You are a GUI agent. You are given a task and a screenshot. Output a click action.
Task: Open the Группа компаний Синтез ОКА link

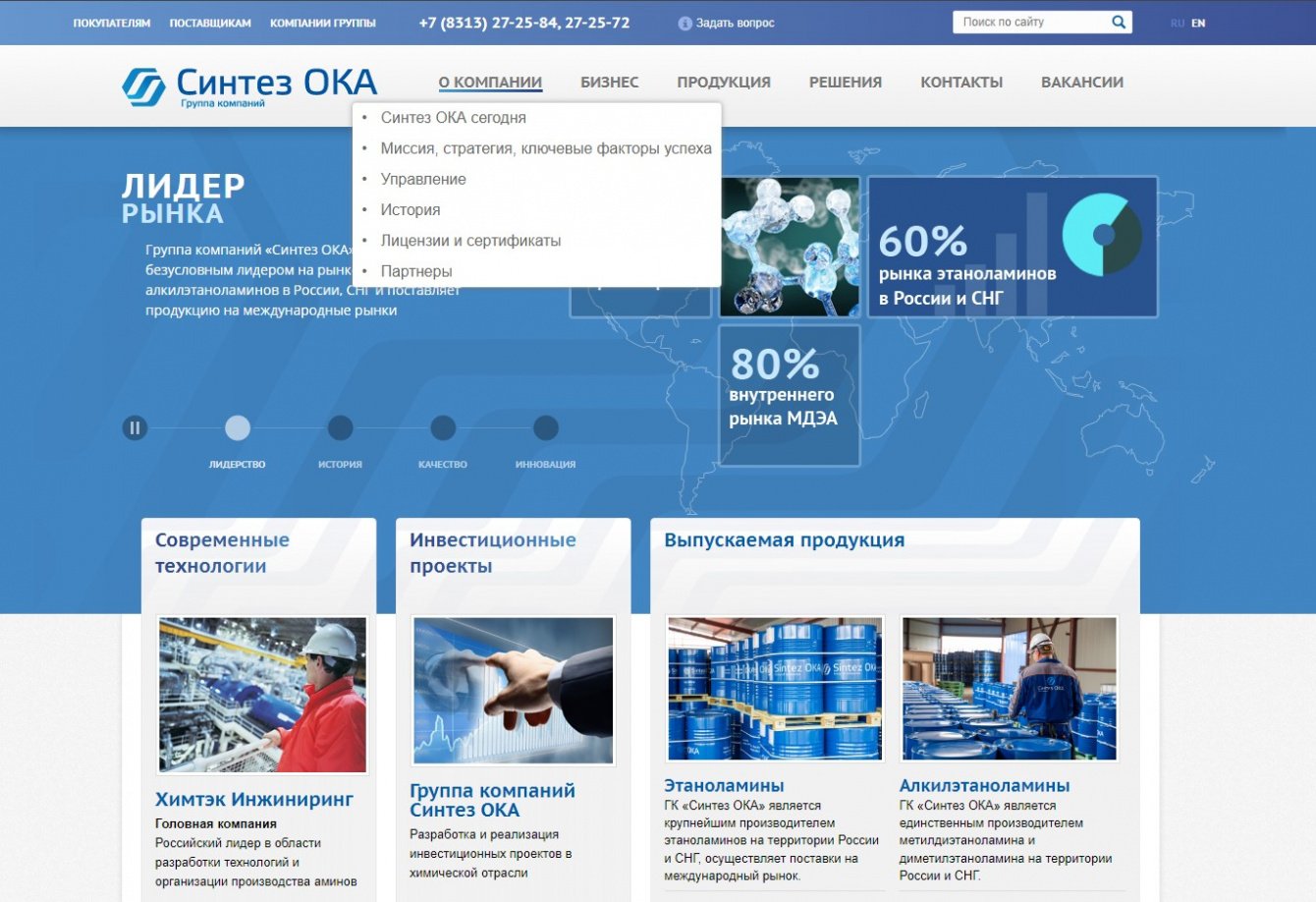[493, 801]
